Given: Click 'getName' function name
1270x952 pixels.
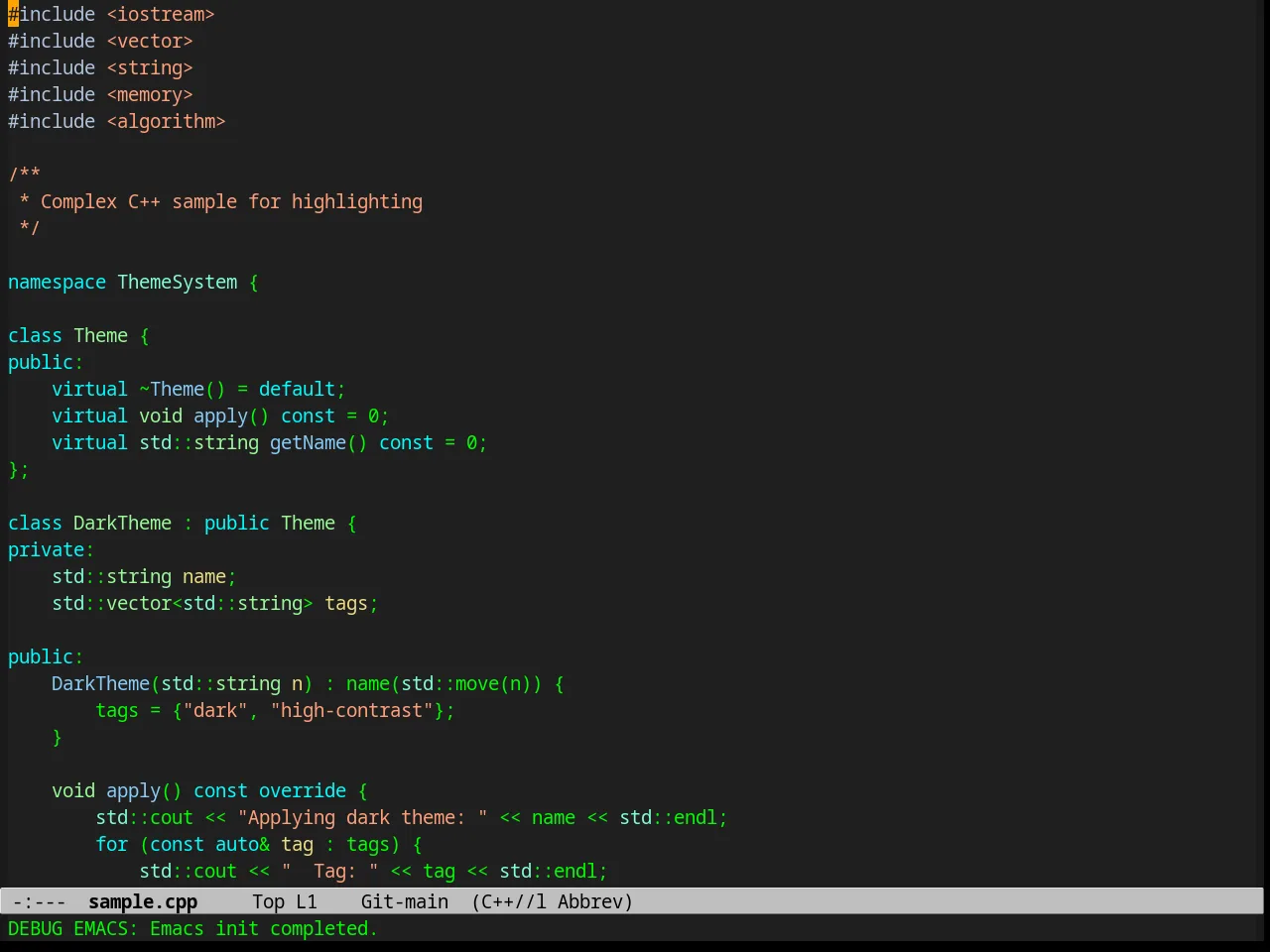Looking at the screenshot, I should pos(308,442).
